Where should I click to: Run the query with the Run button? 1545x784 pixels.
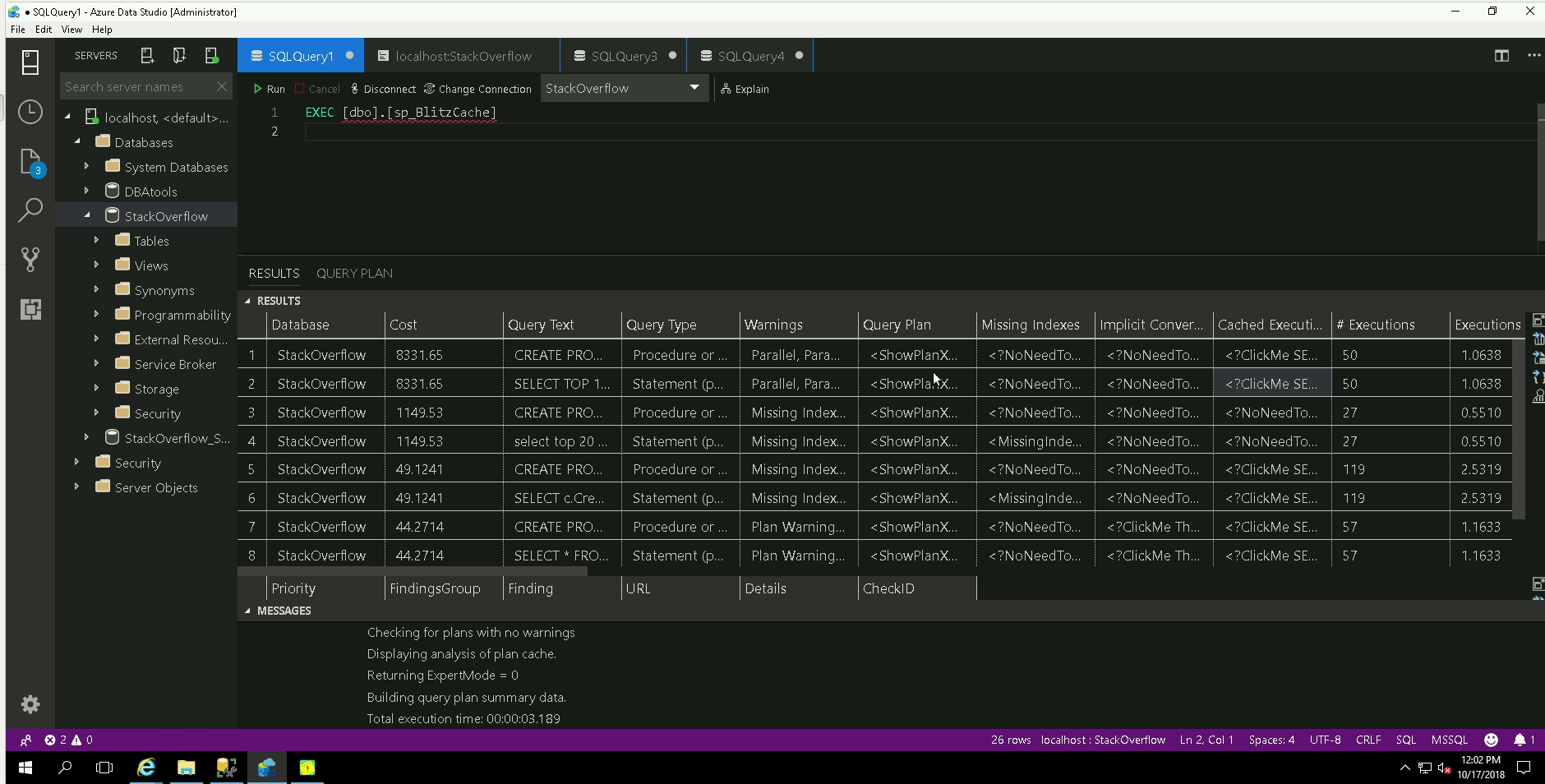269,88
